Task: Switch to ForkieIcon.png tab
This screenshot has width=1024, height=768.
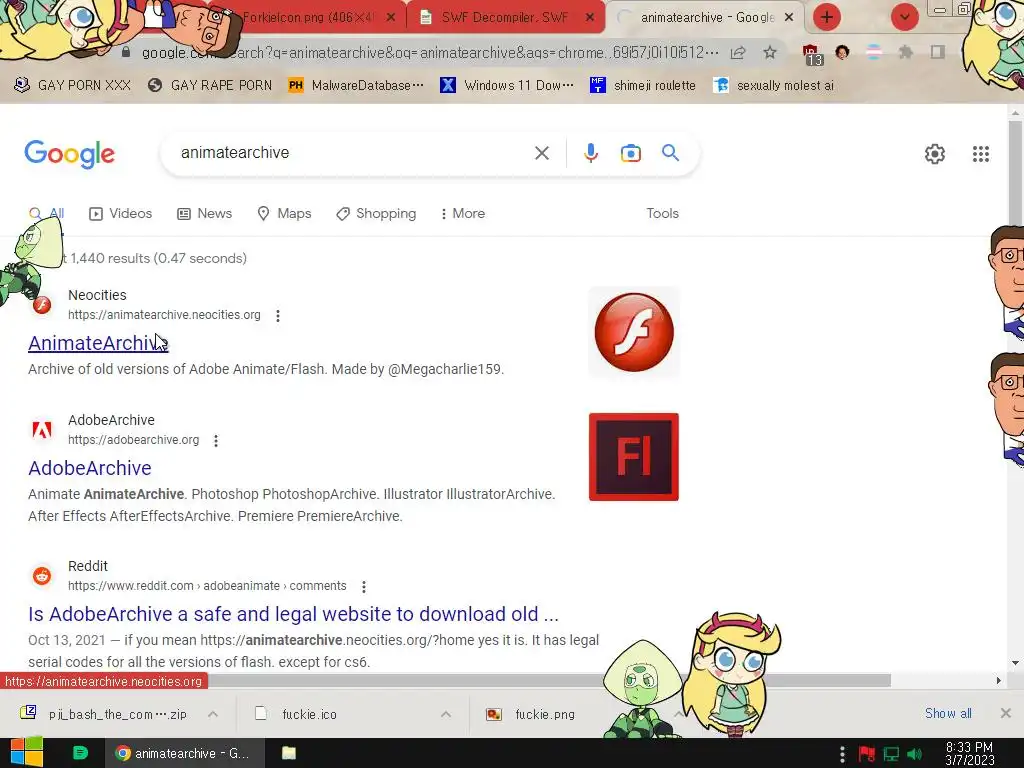Action: pos(307,18)
